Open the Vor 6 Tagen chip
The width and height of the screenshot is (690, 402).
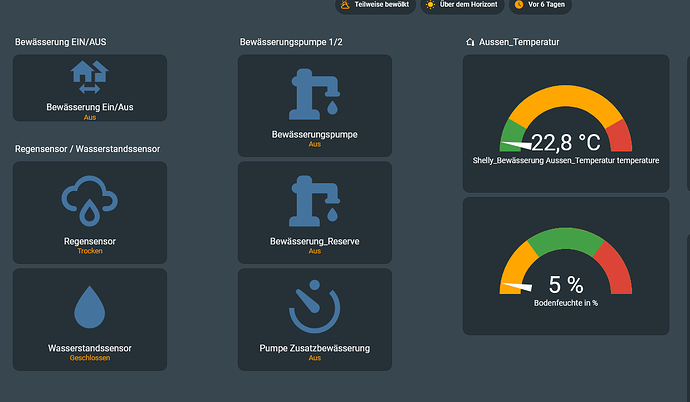(x=540, y=5)
